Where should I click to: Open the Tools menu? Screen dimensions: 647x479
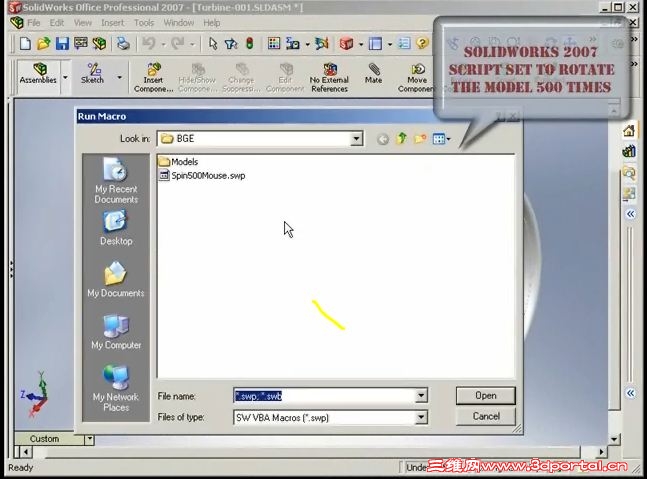click(x=144, y=23)
